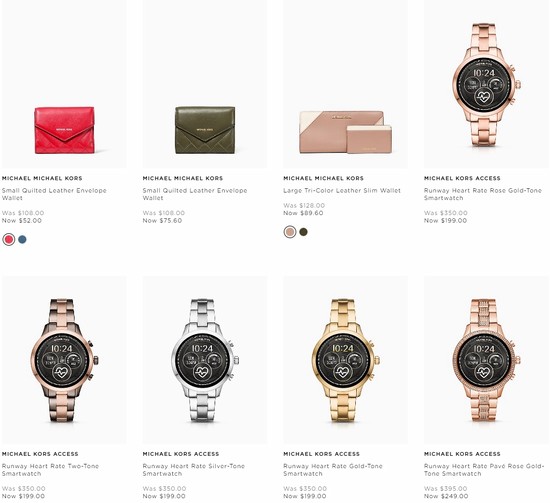The height and width of the screenshot is (503, 550).
Task: Pick the blush pink color swatch
Action: tap(290, 232)
